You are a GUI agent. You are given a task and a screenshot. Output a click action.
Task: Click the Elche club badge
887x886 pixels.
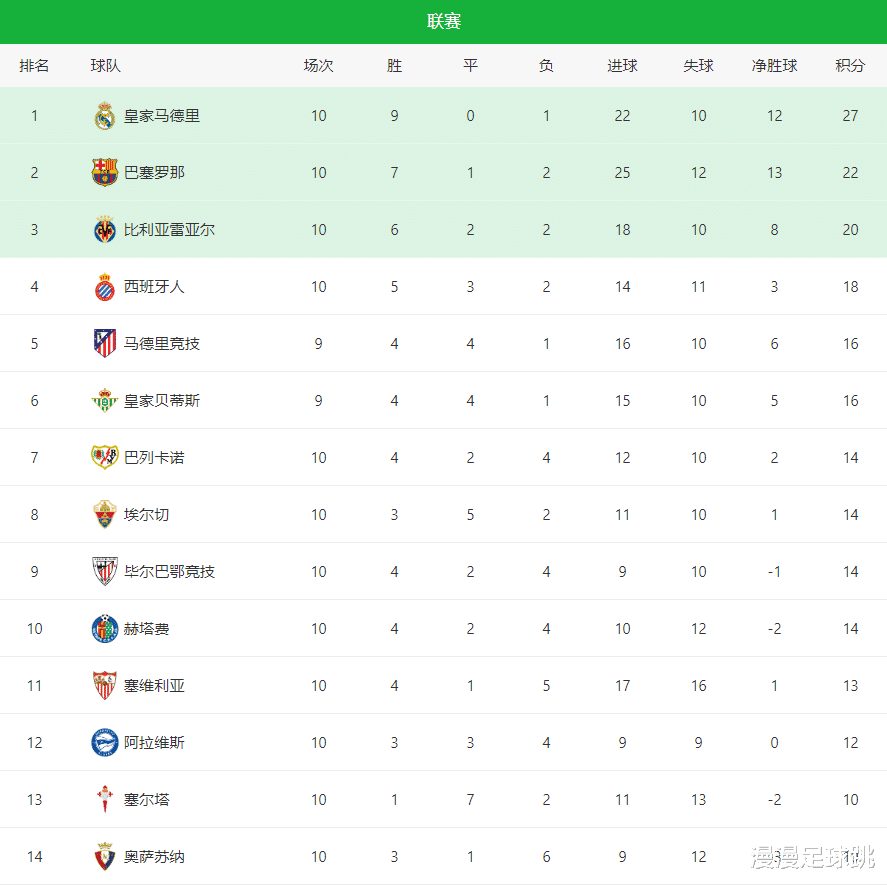[x=105, y=515]
